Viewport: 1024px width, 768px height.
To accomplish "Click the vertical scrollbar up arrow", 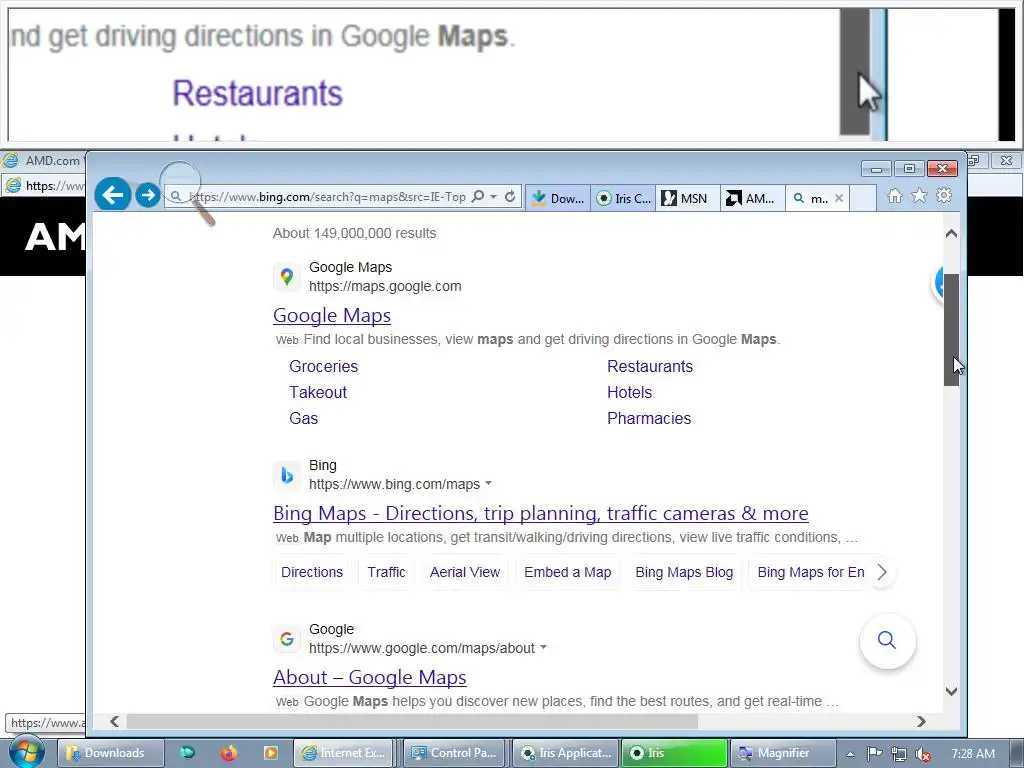I will (x=952, y=233).
